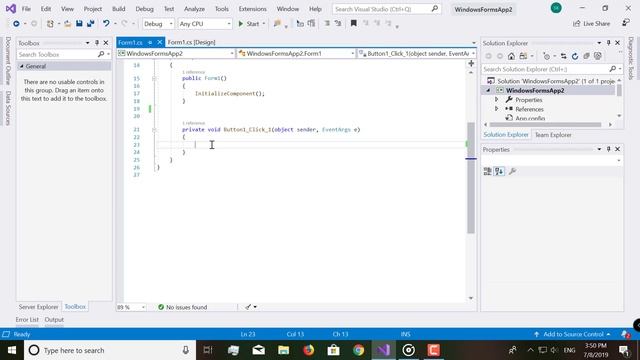
Task: Open the Error List tab
Action: 27,320
